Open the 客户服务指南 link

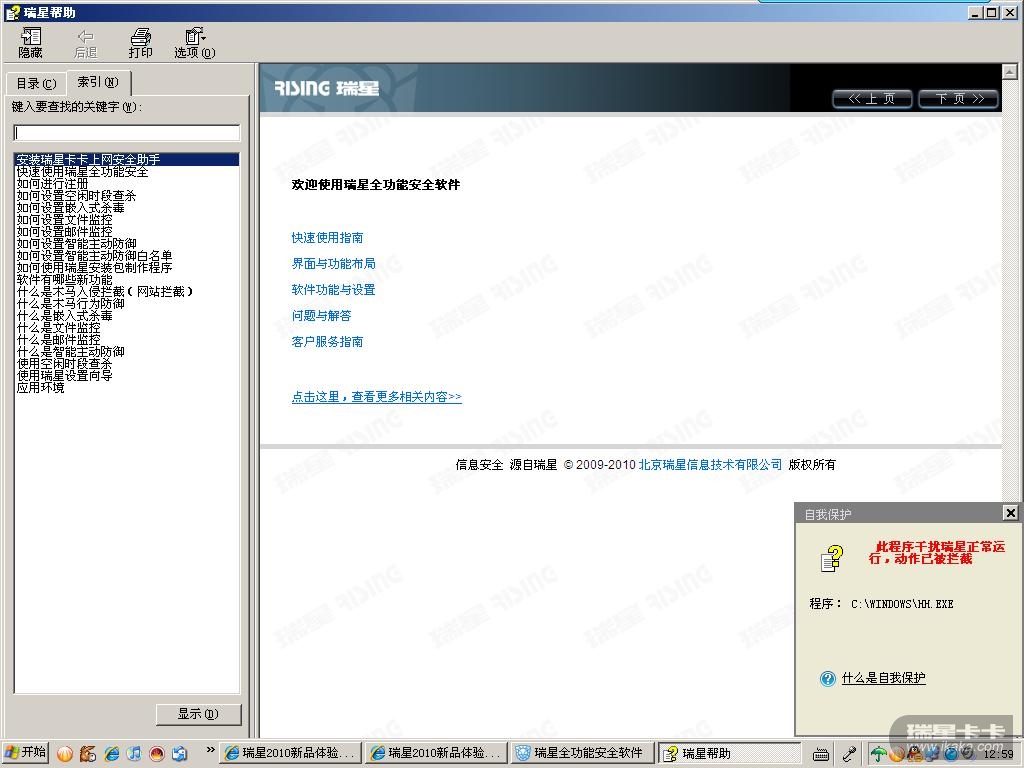point(327,342)
